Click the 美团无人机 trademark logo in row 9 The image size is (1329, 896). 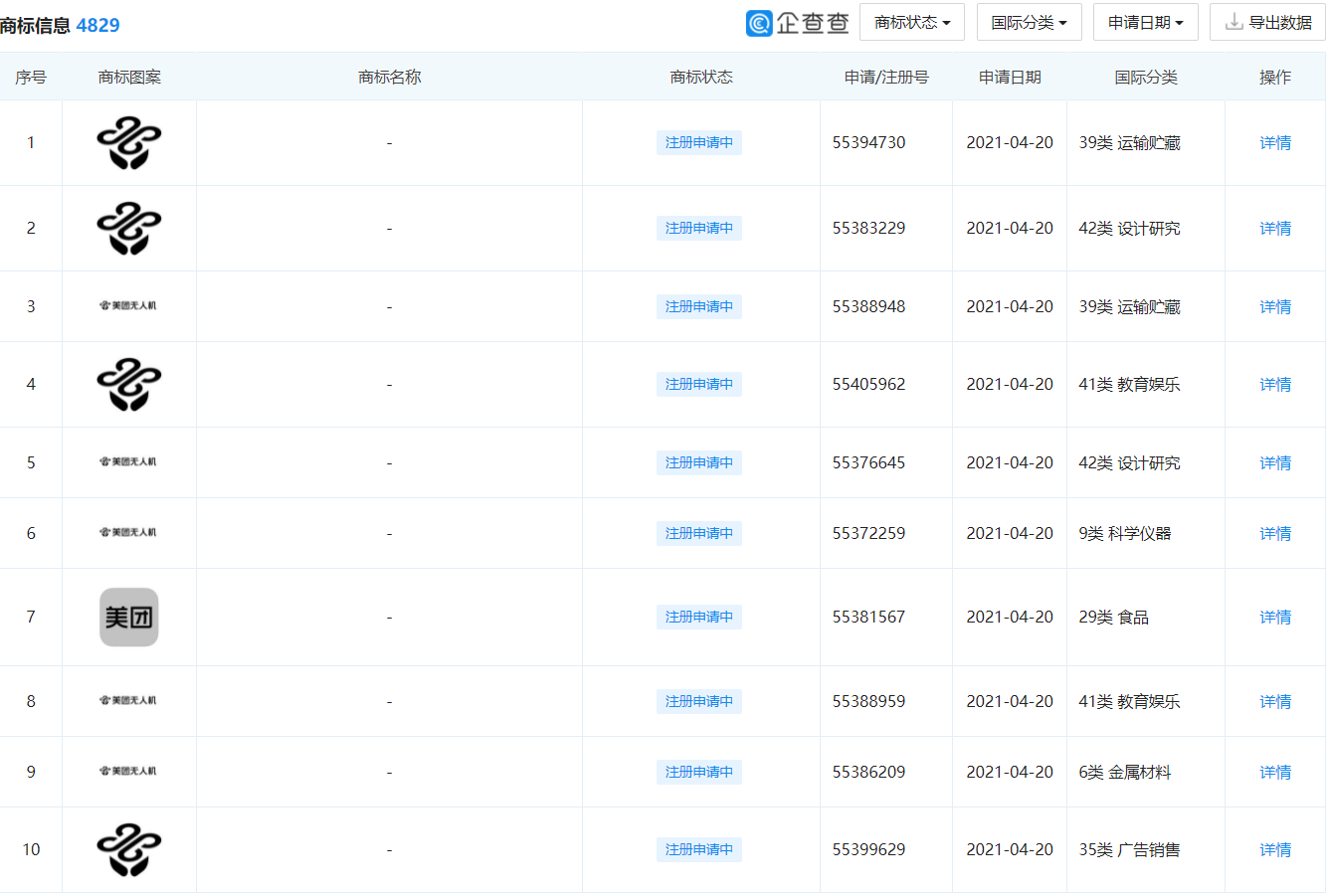(x=128, y=772)
